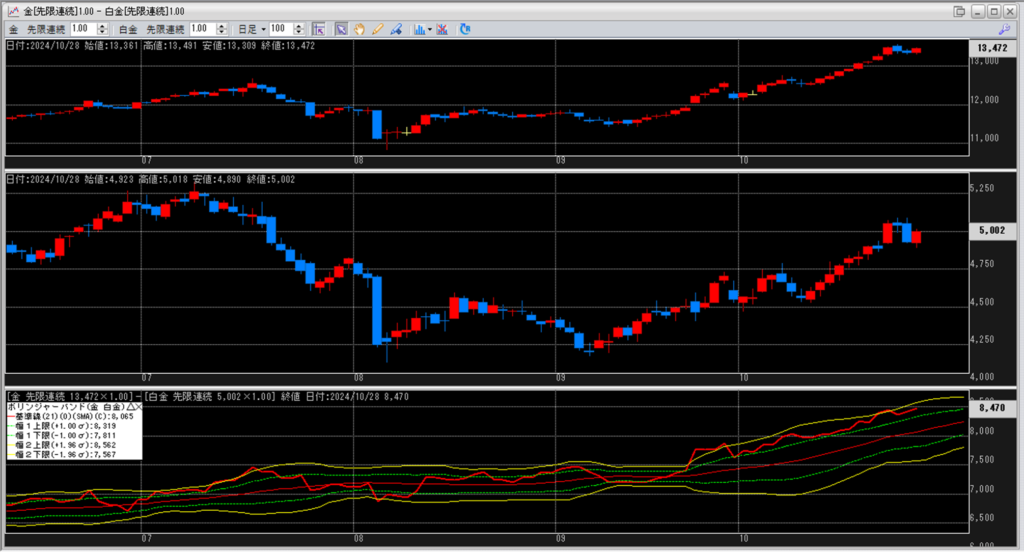
Task: Click the blue brush line-style tool
Action: [396, 29]
